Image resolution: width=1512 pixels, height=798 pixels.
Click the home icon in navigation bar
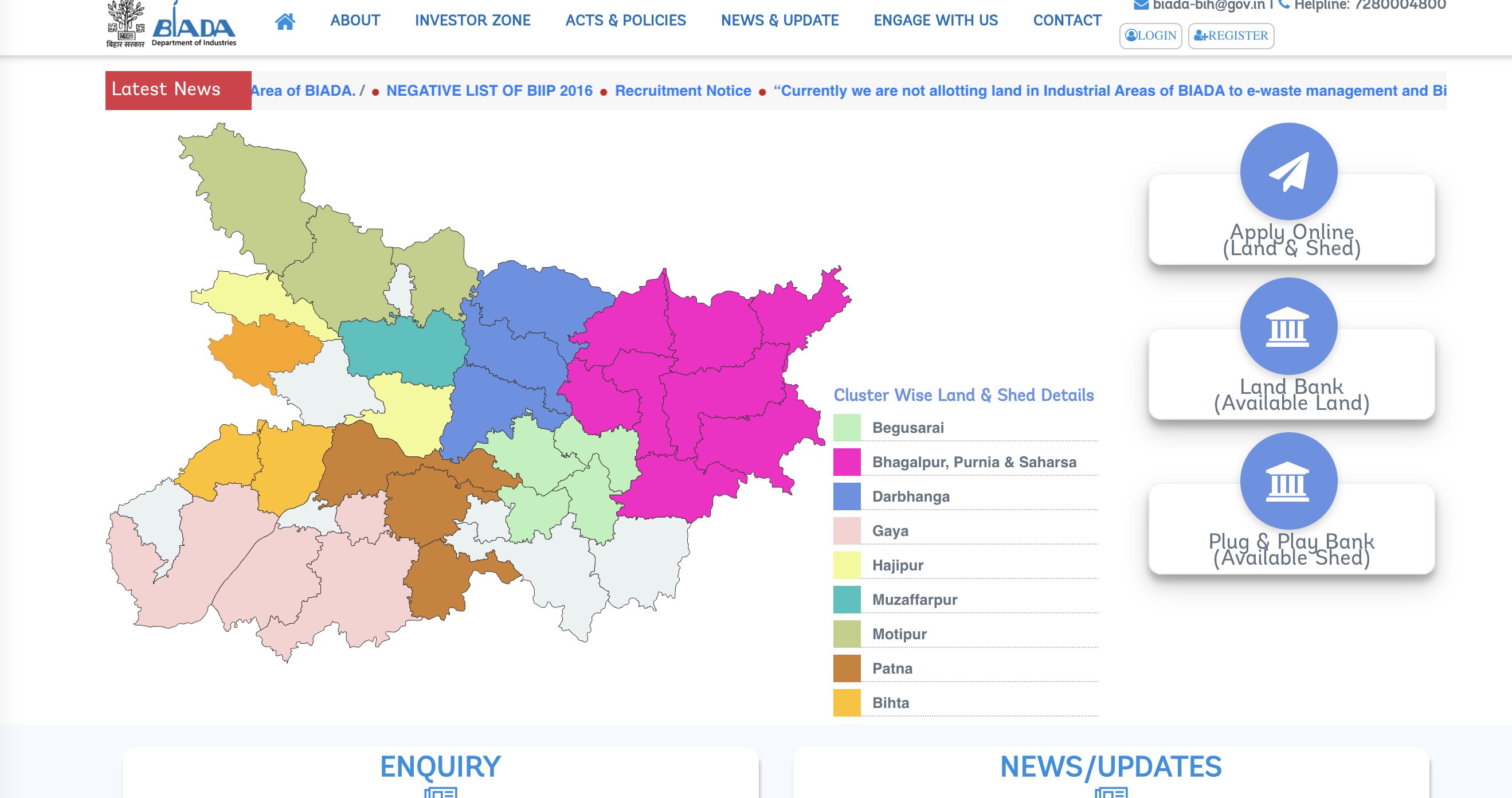pos(285,22)
